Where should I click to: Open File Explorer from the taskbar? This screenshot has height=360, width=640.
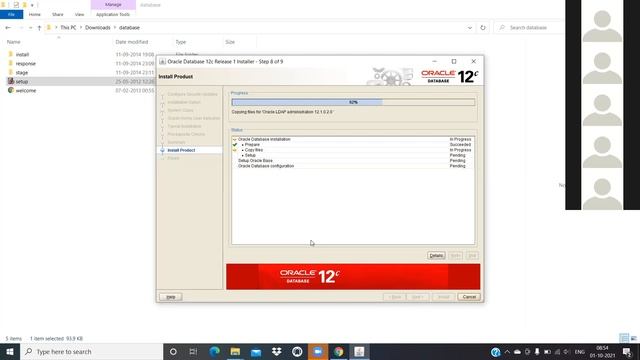tap(235, 351)
